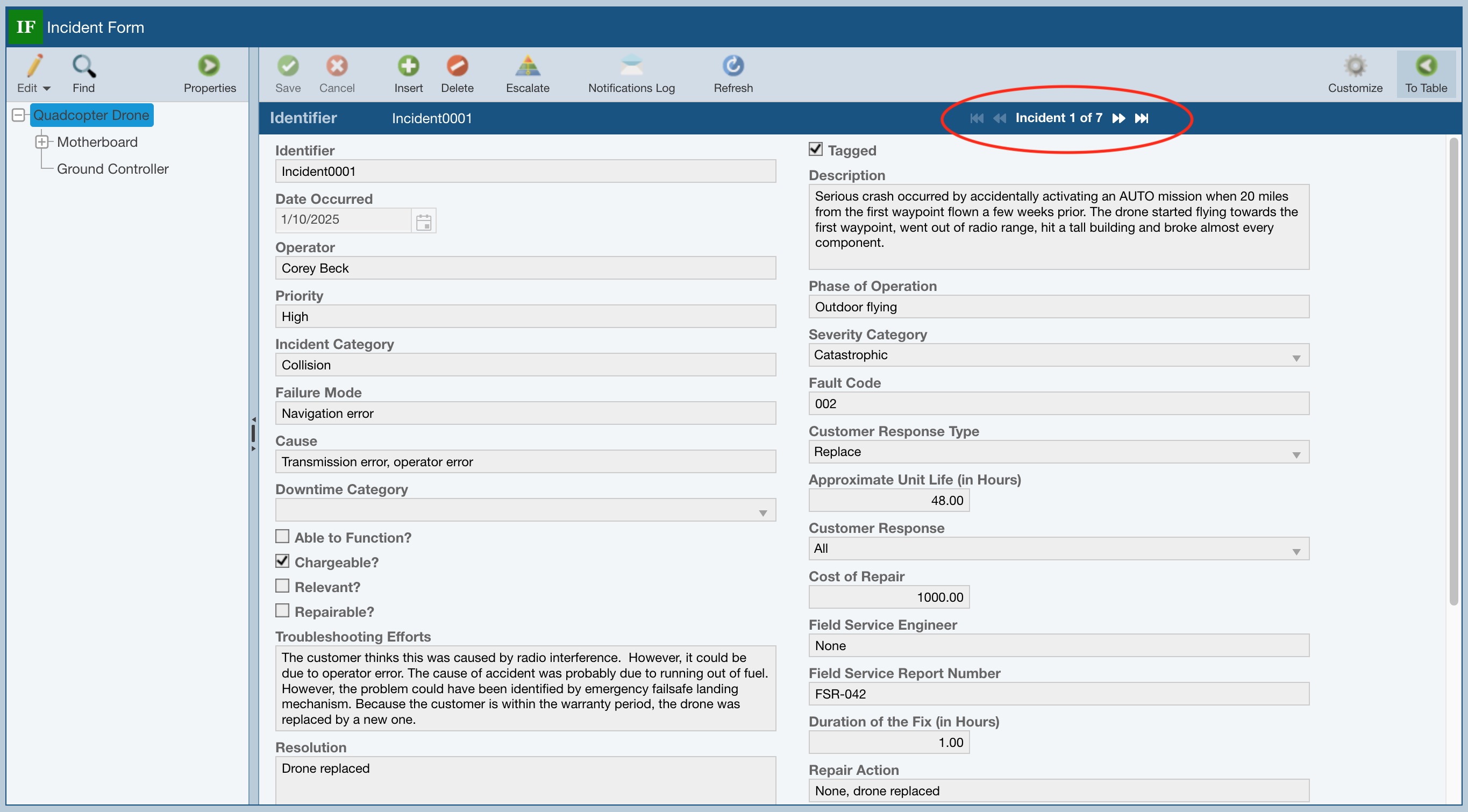
Task: Uncheck the Chargeable? checkbox
Action: (282, 561)
